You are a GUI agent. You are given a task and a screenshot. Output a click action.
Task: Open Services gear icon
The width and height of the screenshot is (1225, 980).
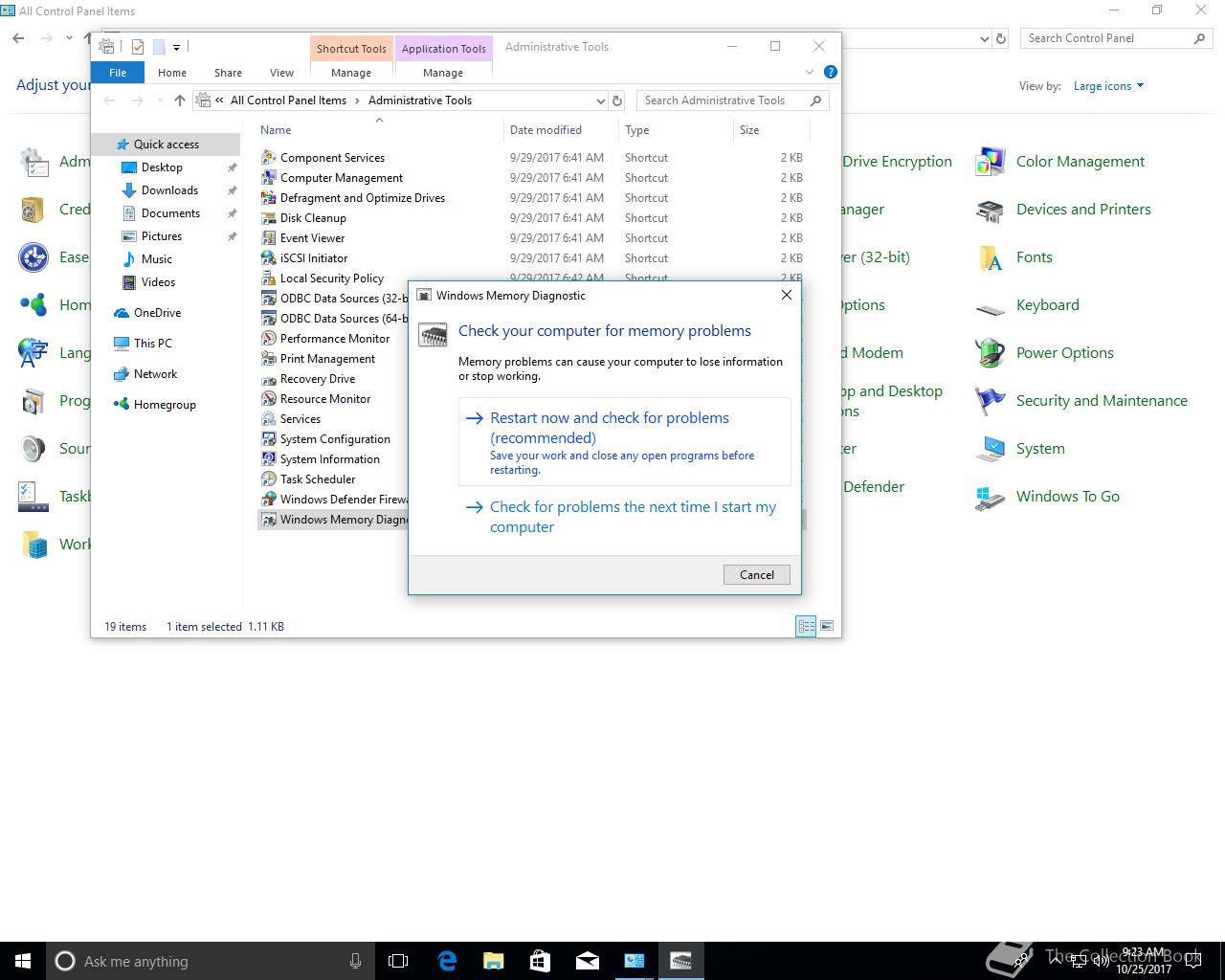(269, 419)
